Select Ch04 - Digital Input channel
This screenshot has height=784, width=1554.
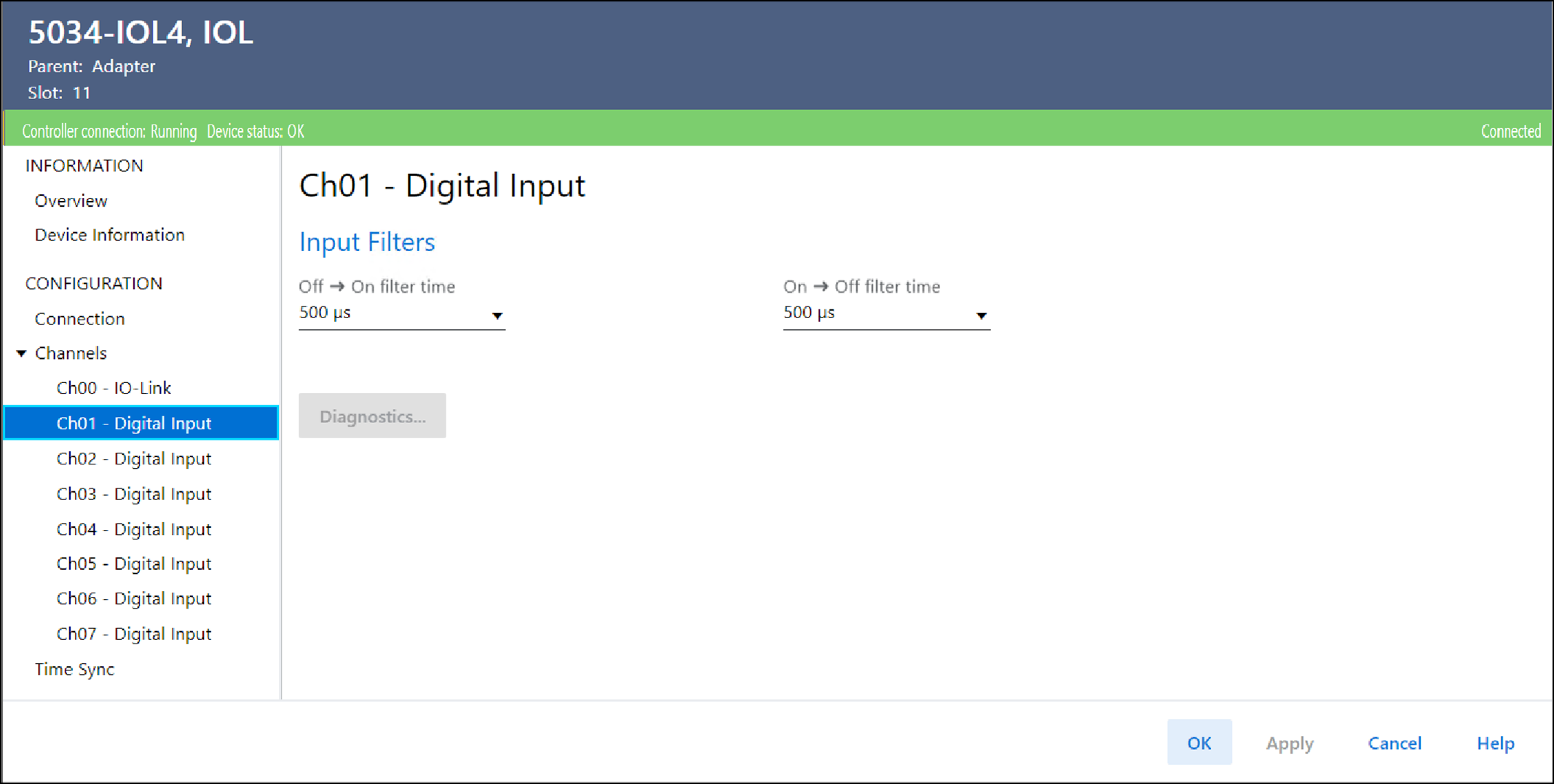[x=134, y=529]
